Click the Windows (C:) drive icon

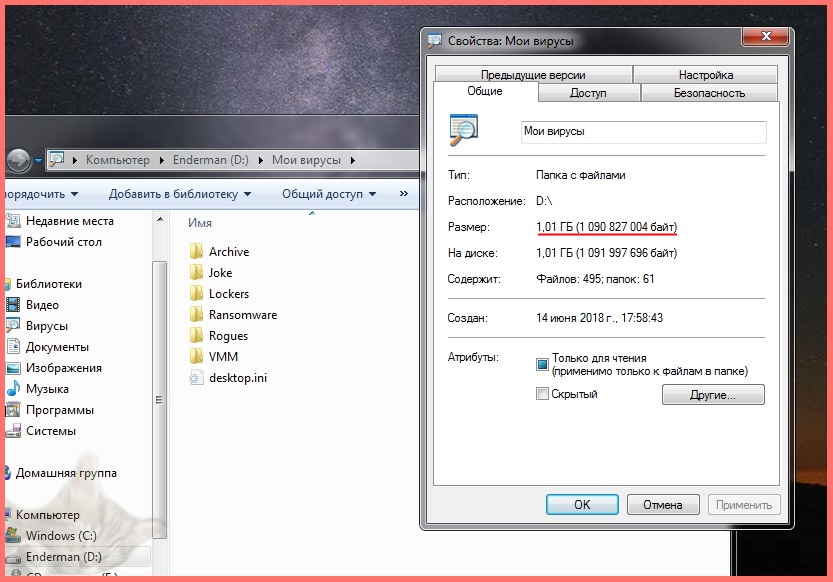tap(13, 535)
